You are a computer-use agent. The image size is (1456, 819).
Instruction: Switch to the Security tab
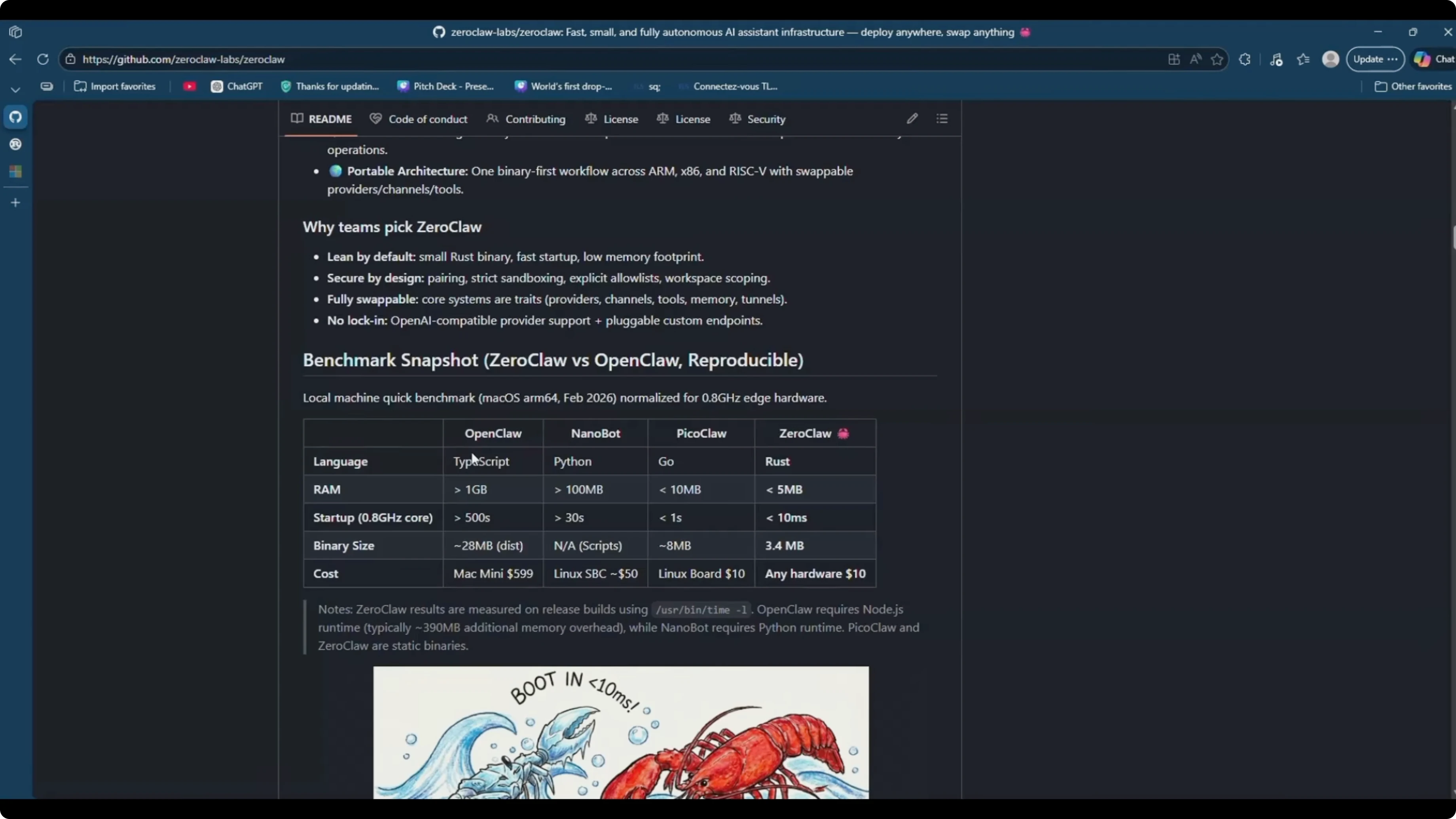tap(757, 119)
